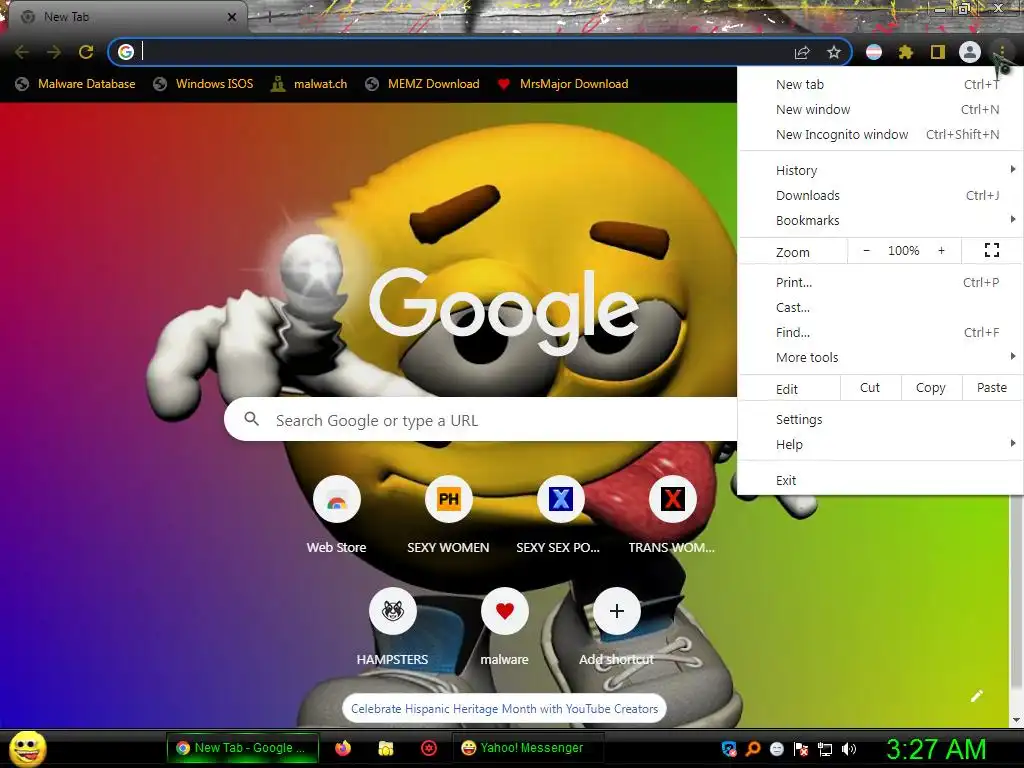Click the 100% zoom value
1024x768 pixels.
pos(903,250)
